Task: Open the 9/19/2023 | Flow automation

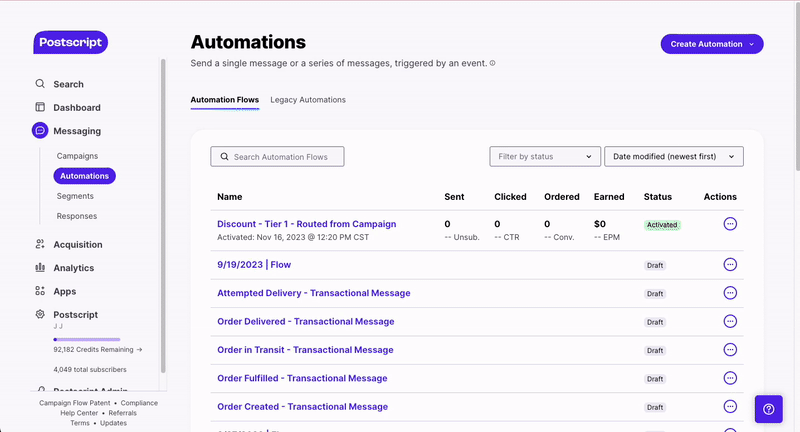Action: pos(254,265)
